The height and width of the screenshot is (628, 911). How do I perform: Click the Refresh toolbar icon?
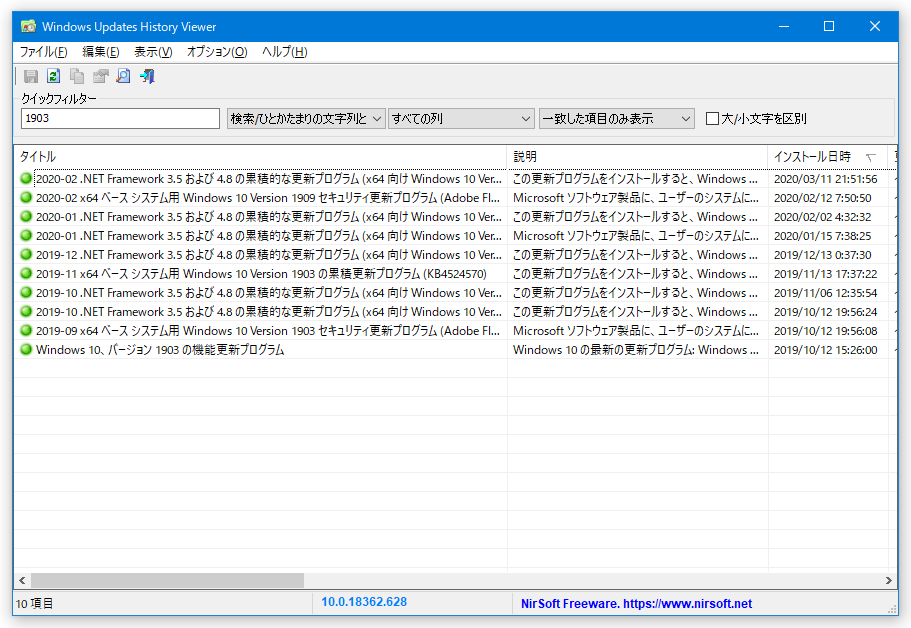tap(54, 76)
